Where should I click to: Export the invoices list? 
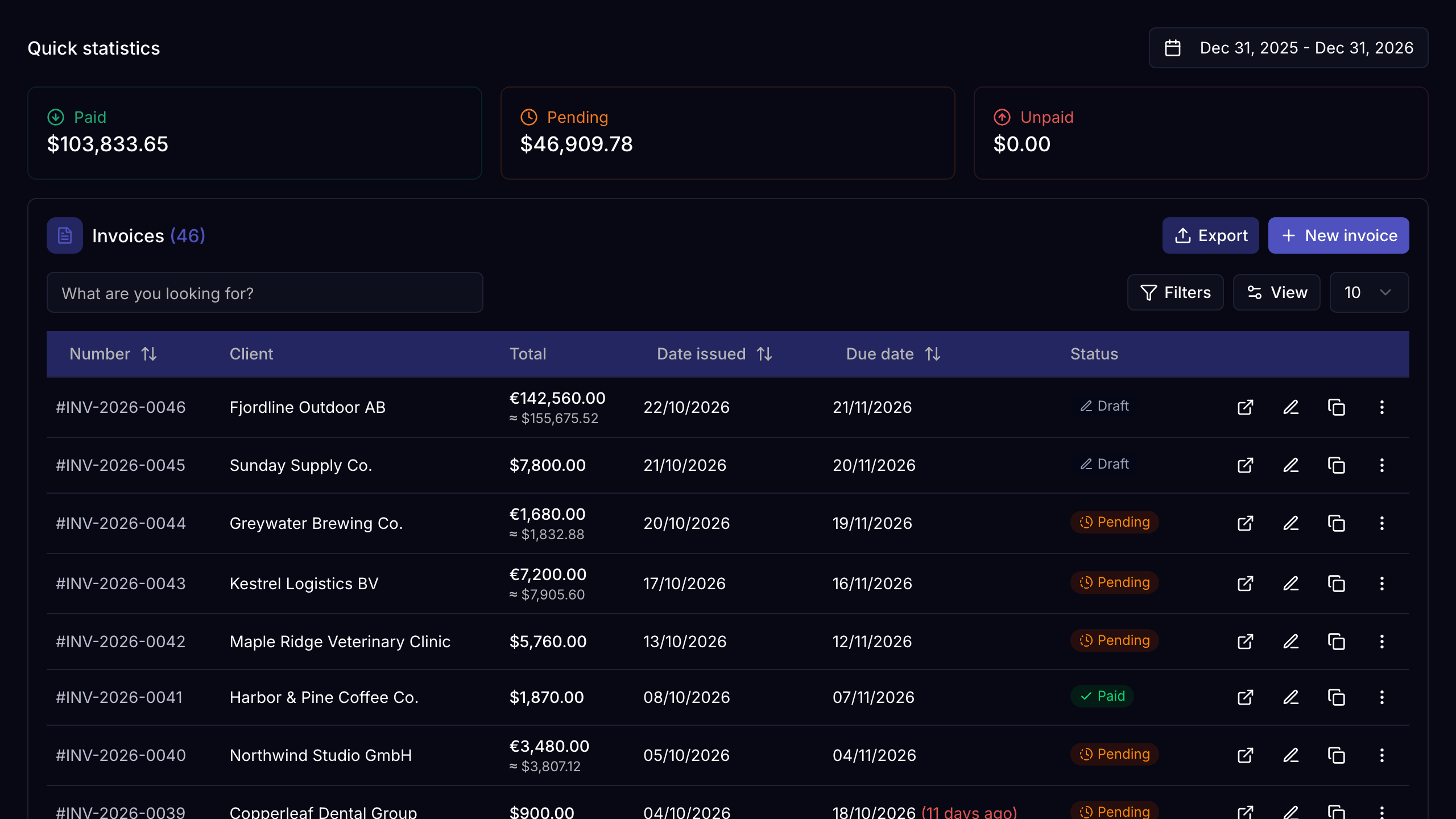tap(1210, 235)
